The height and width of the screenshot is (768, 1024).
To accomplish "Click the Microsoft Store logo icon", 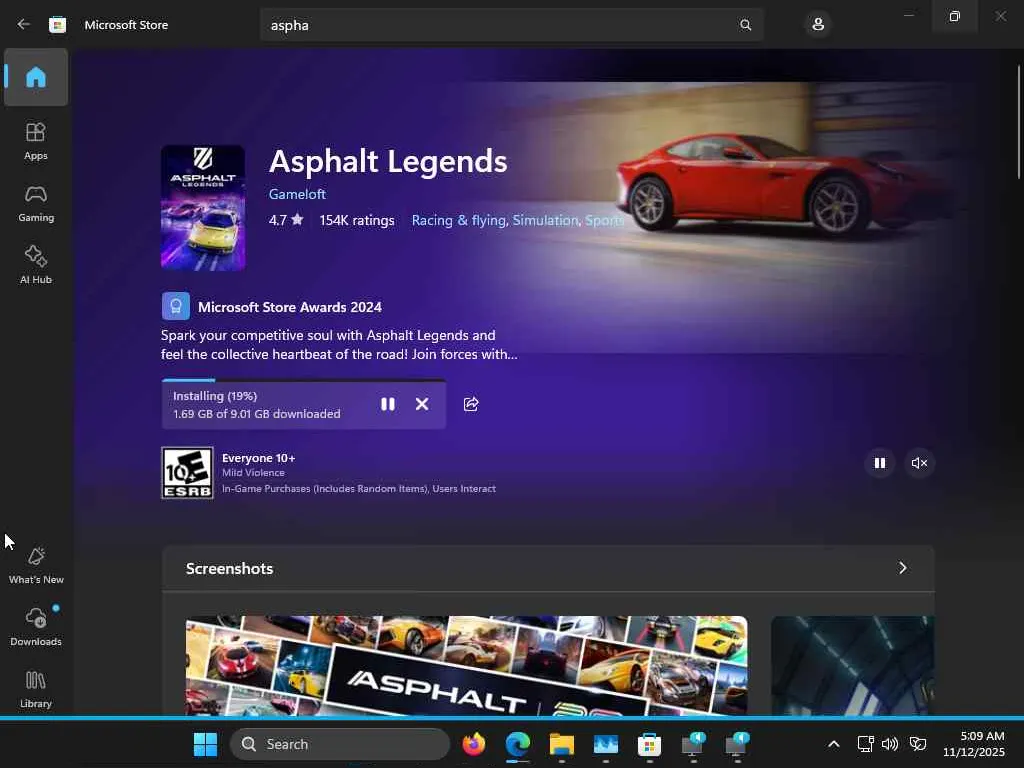I will (57, 25).
